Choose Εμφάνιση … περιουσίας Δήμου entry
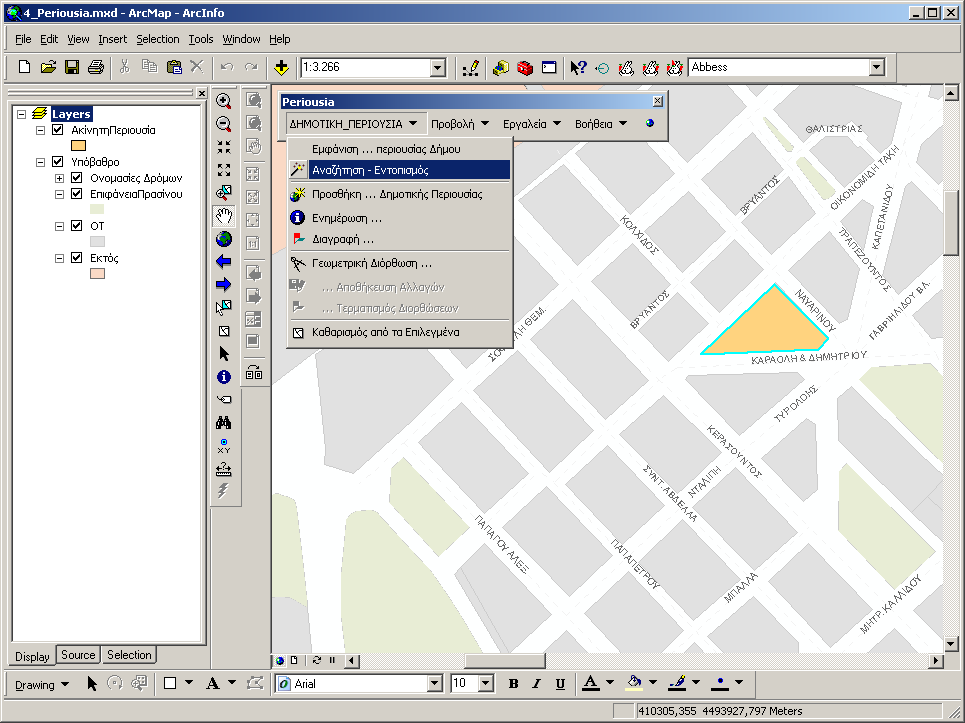Image resolution: width=965 pixels, height=723 pixels. click(x=399, y=149)
